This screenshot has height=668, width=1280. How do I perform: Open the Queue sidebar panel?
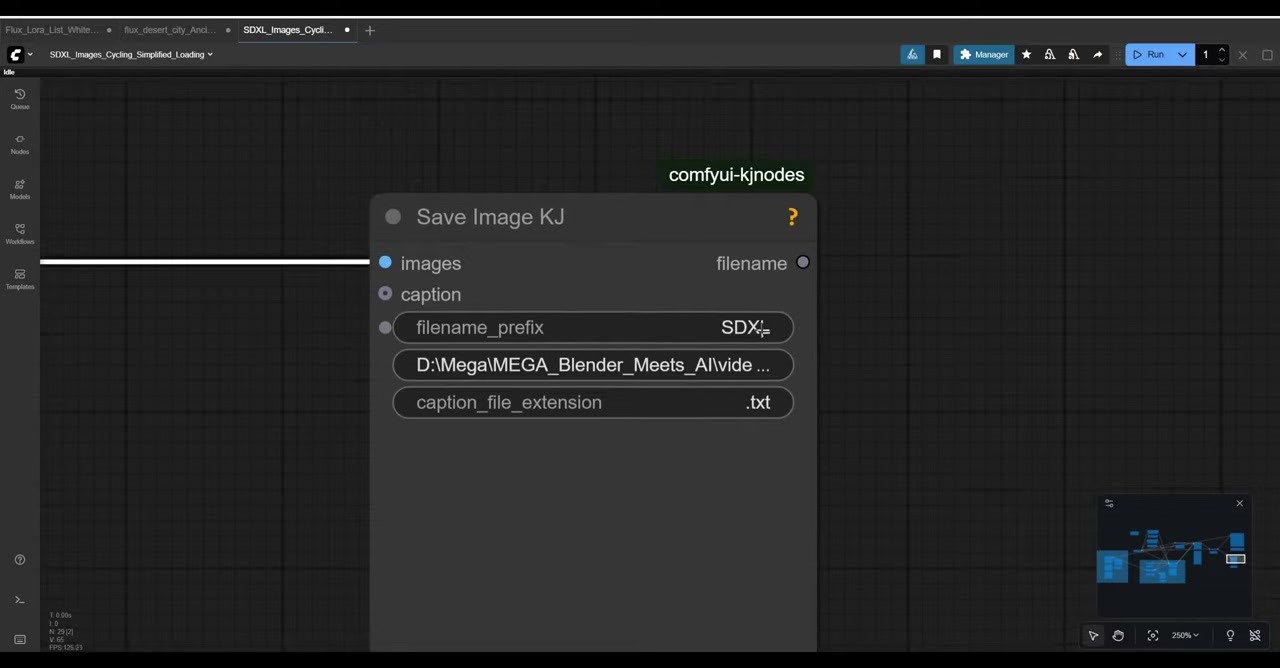point(19,98)
